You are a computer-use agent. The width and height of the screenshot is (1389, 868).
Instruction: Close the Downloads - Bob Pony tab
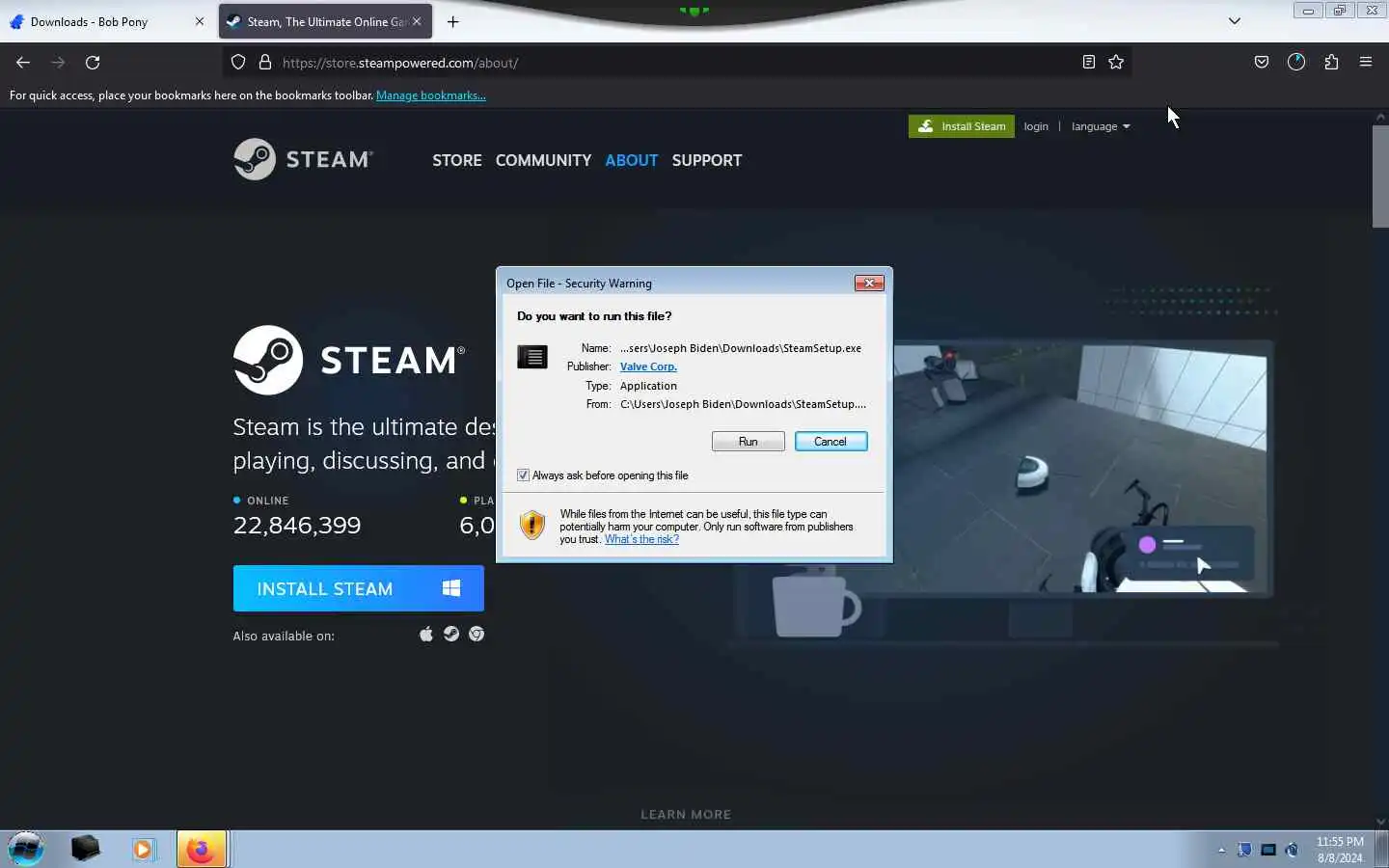pyautogui.click(x=200, y=21)
